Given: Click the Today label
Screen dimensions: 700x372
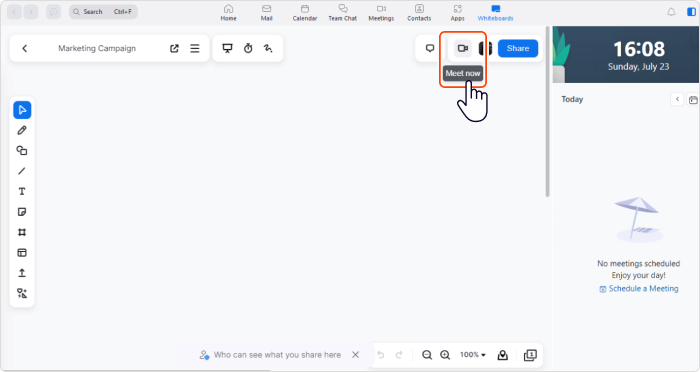Looking at the screenshot, I should 572,99.
